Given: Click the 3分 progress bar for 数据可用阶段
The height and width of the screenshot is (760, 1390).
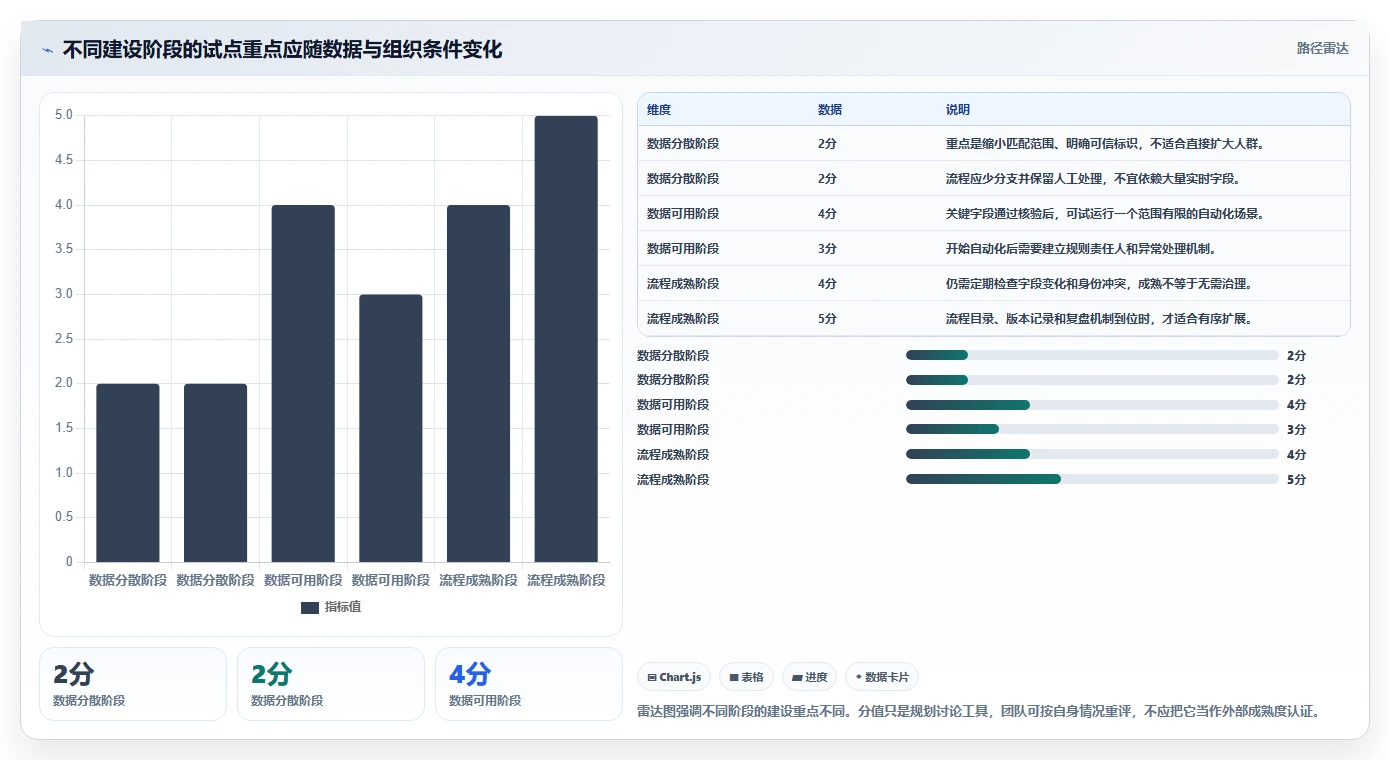Looking at the screenshot, I should click(1092, 429).
